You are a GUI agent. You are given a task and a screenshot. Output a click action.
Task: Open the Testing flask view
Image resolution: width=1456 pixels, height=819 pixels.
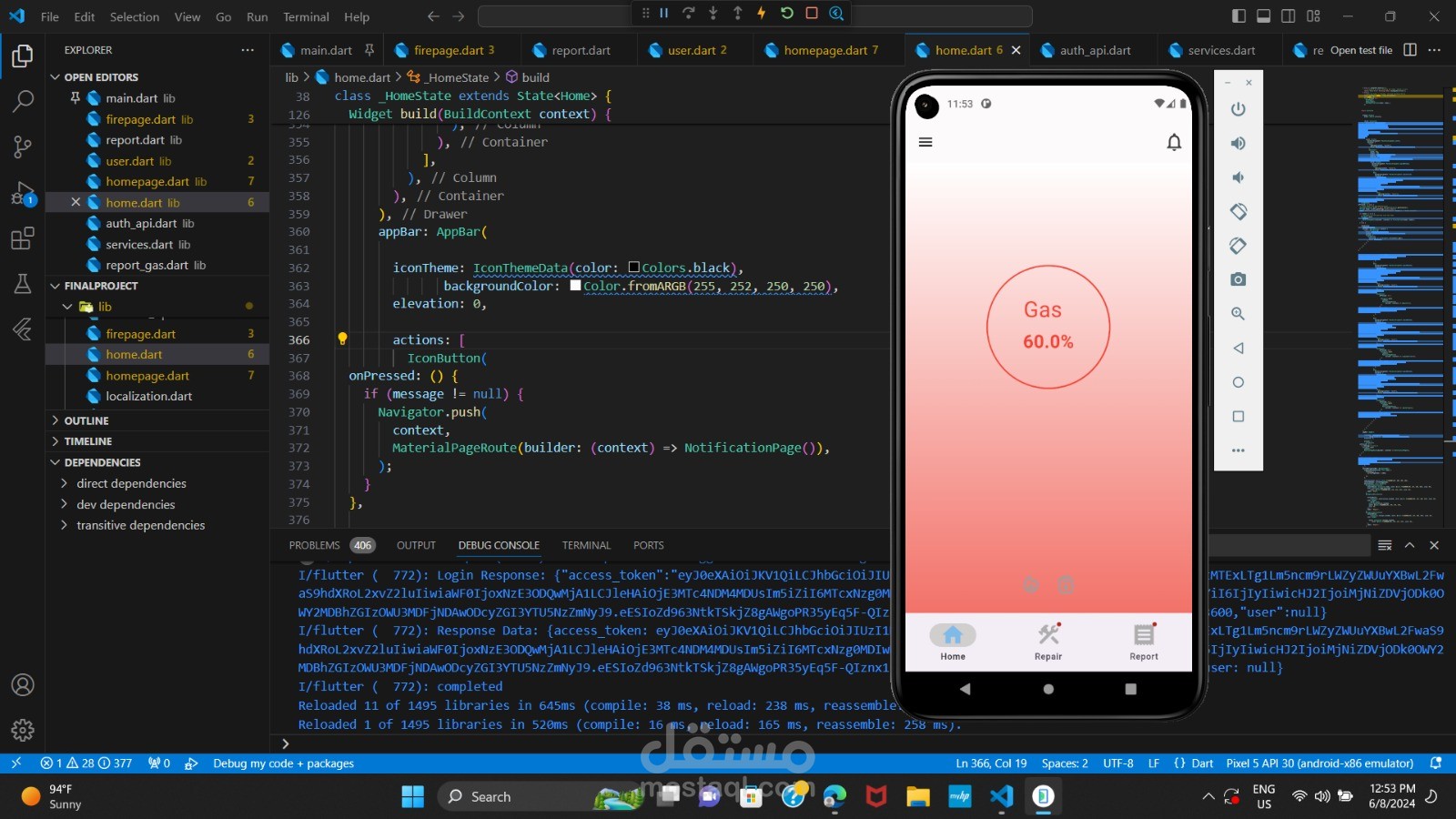coord(23,284)
